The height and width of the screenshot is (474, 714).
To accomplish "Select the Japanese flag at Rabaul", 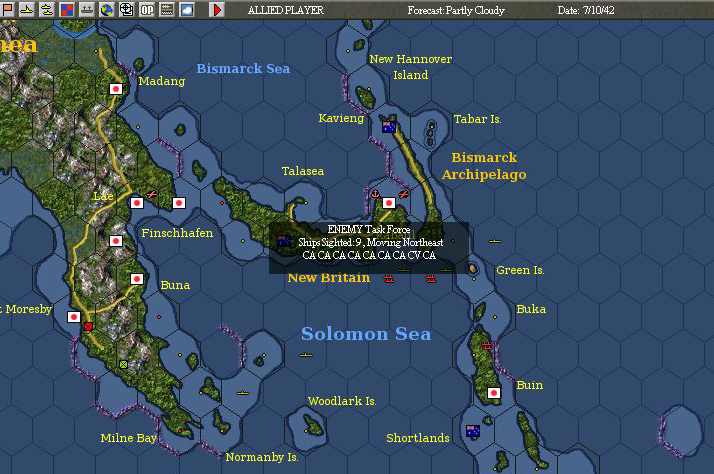I will (389, 203).
